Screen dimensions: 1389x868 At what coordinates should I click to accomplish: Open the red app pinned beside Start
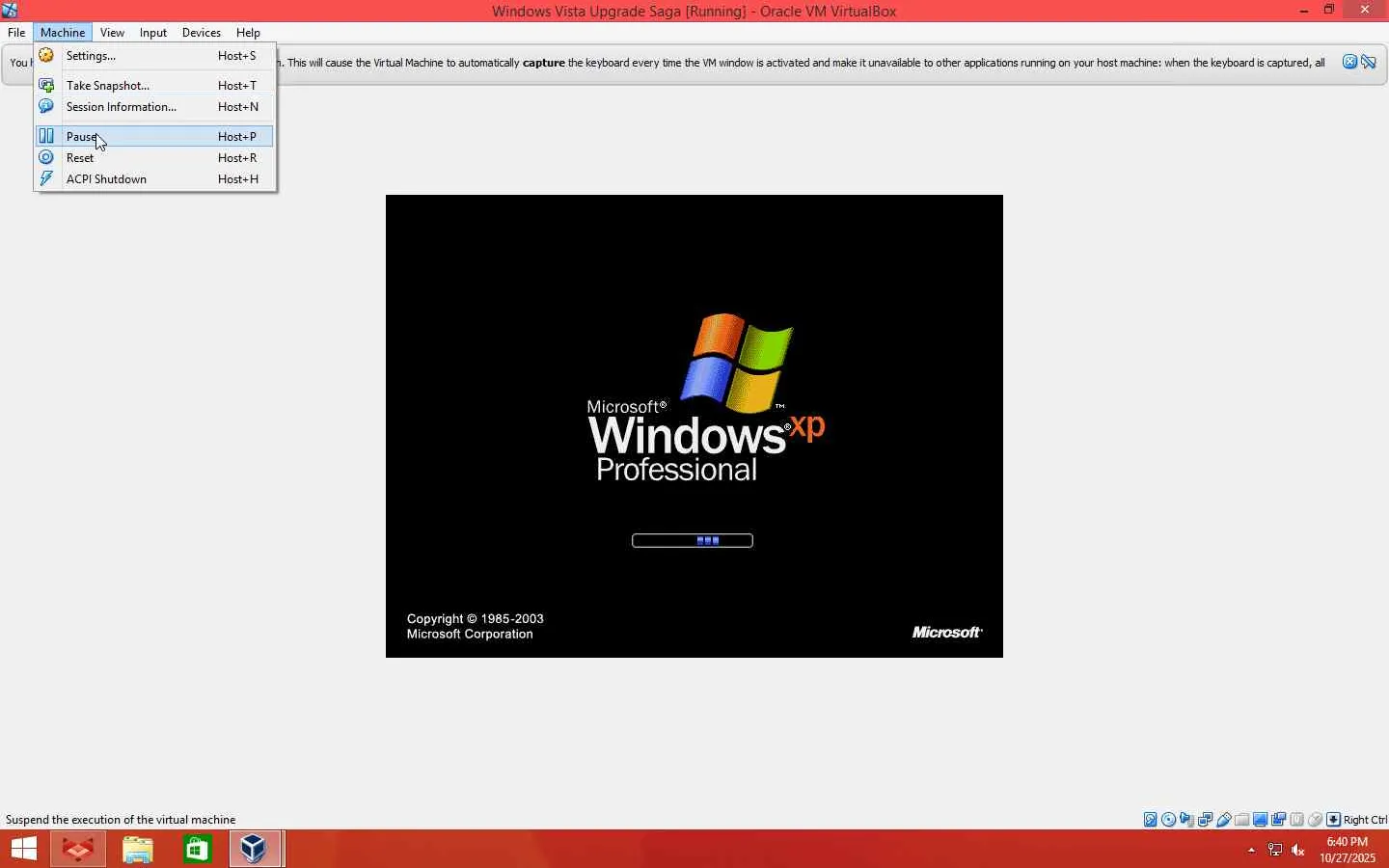[78, 849]
